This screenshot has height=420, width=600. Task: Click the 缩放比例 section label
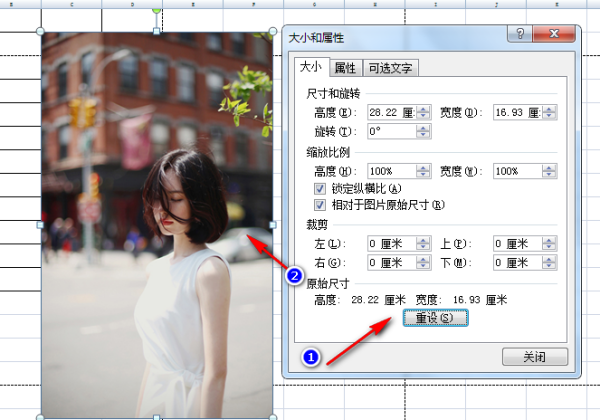[328, 152]
